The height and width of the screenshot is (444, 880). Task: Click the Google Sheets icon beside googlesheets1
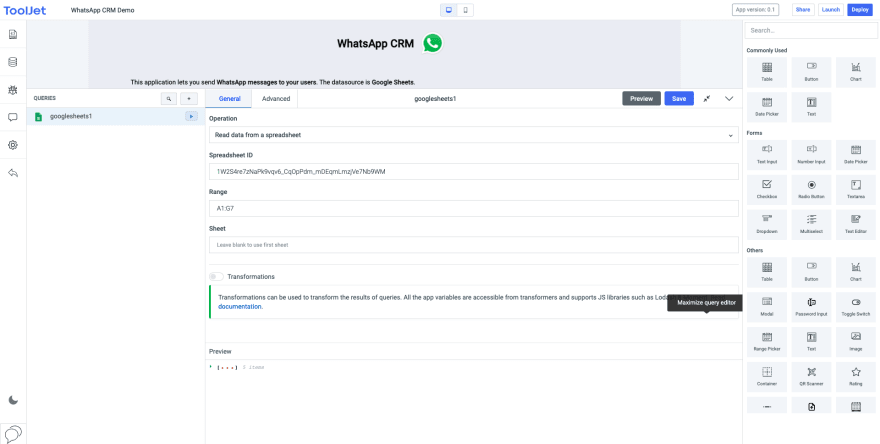tap(39, 117)
